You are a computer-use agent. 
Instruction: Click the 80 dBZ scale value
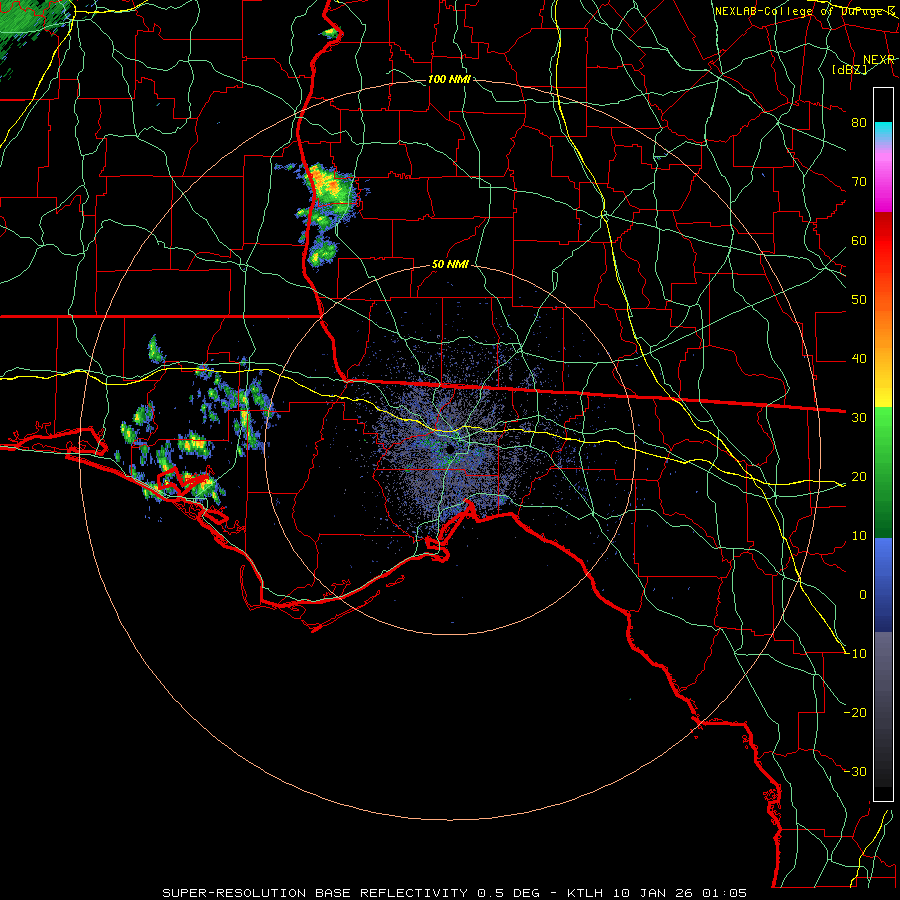click(x=859, y=123)
